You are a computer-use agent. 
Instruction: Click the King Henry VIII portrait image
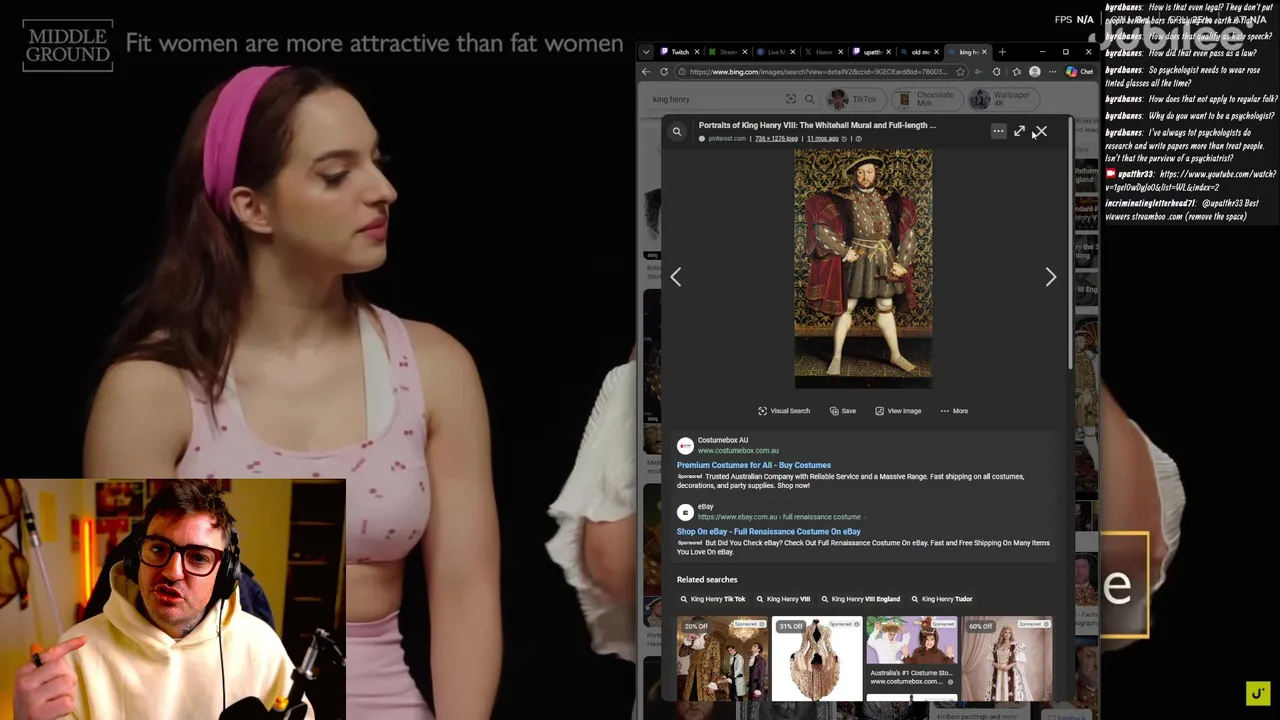click(863, 268)
